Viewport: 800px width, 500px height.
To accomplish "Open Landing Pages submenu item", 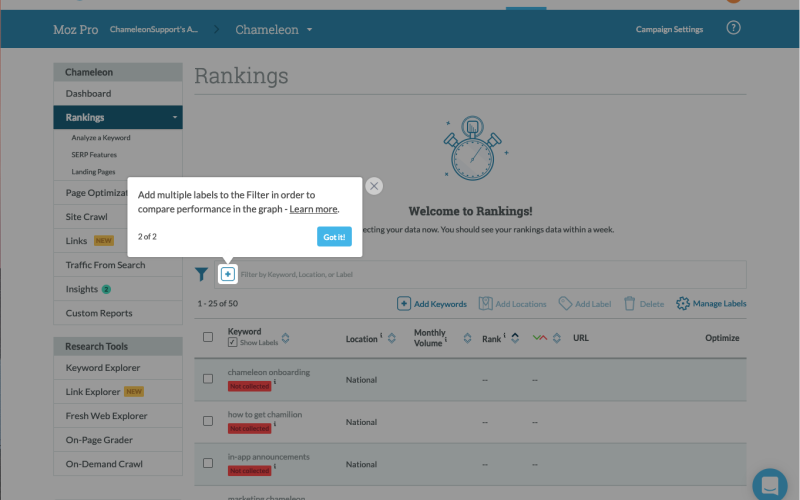I will tap(93, 172).
